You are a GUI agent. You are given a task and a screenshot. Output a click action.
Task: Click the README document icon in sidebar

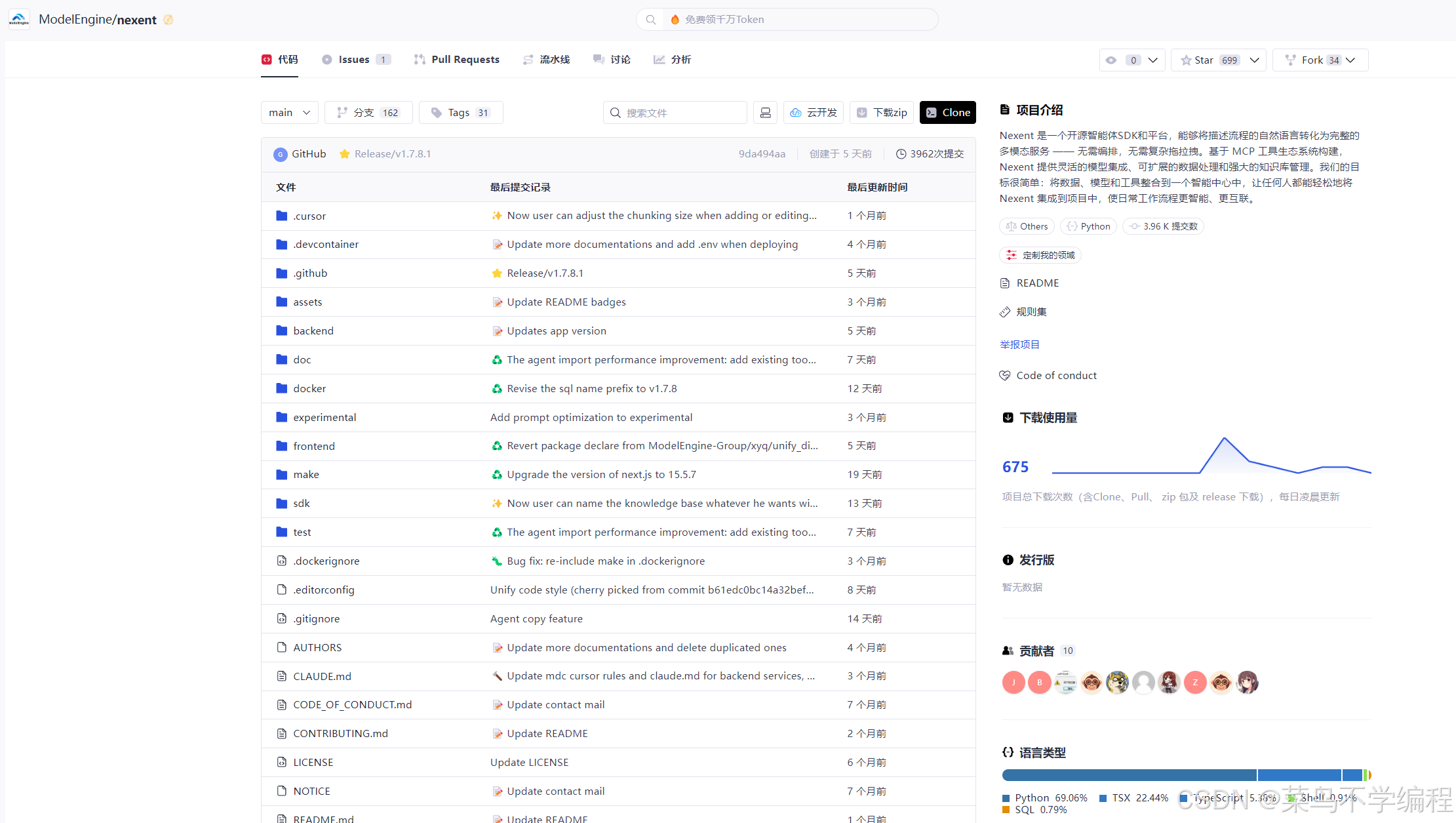pos(1005,283)
